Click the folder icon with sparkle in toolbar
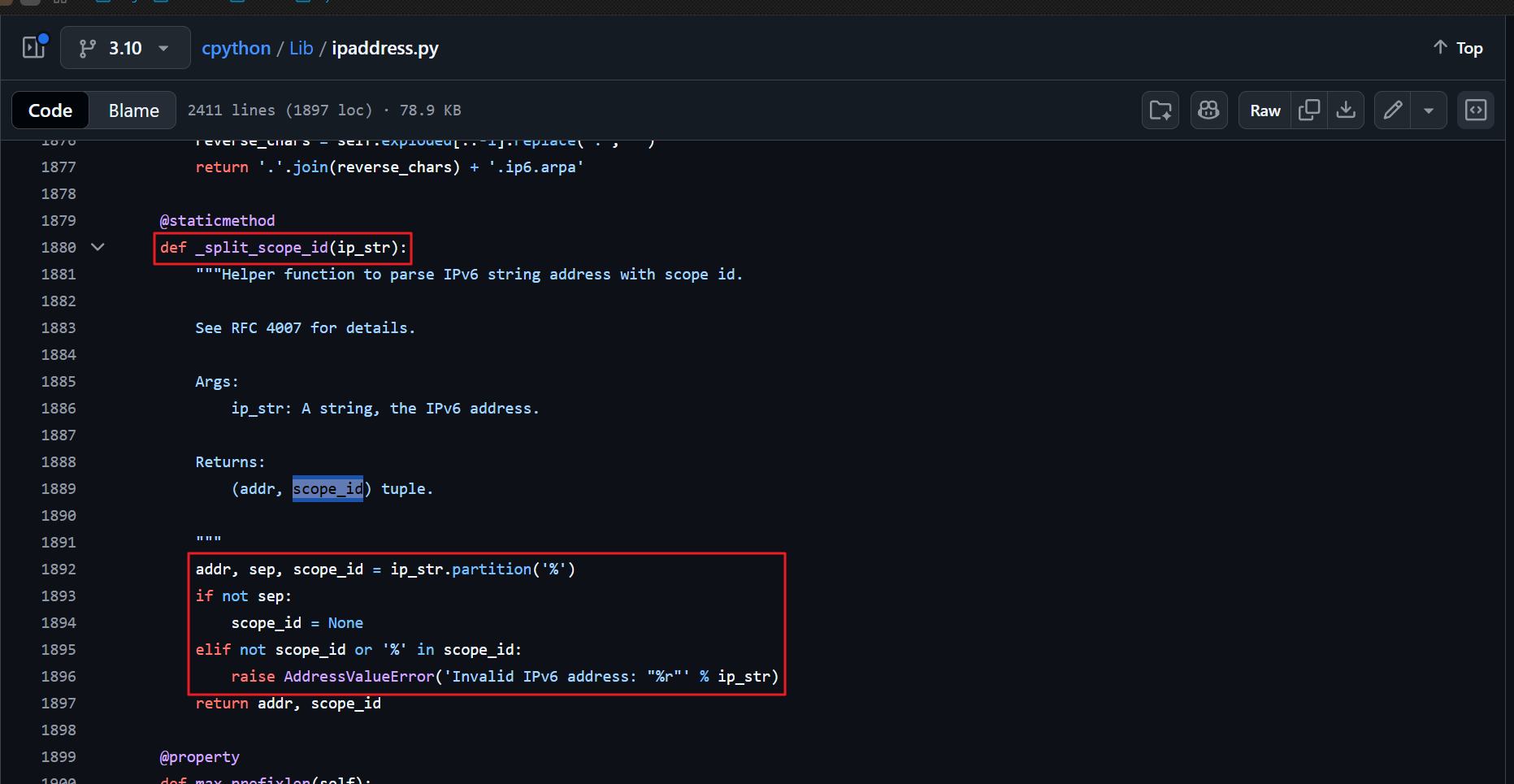The width and height of the screenshot is (1514, 784). (1160, 110)
